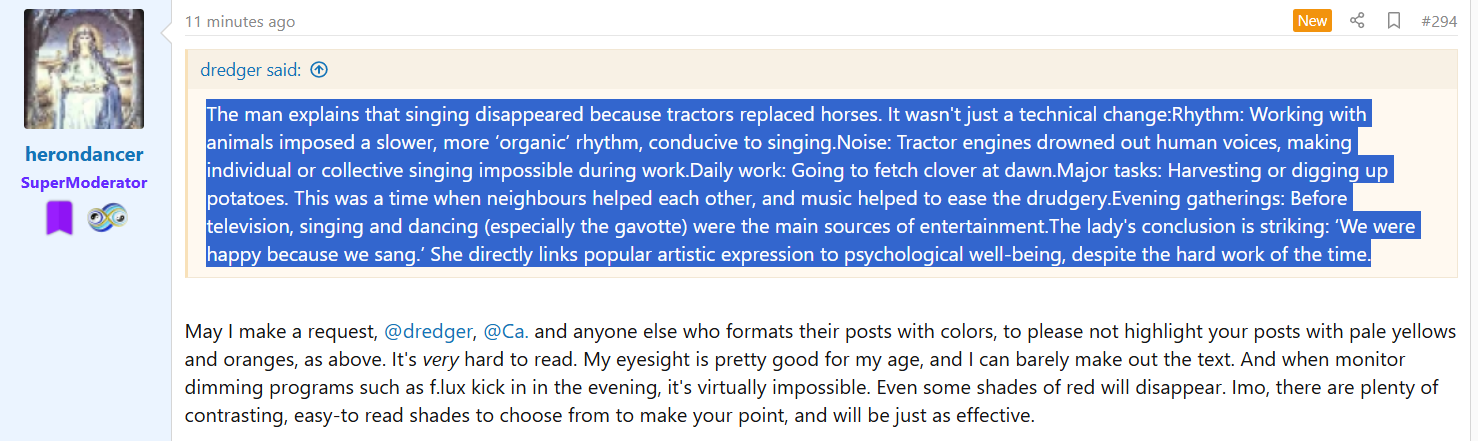The width and height of the screenshot is (1478, 441).
Task: Click the purple ribbon badge under herondancer
Action: point(59,218)
